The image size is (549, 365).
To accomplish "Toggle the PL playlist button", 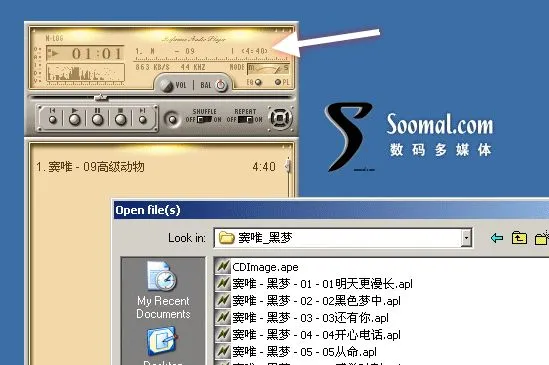I will pyautogui.click(x=278, y=82).
